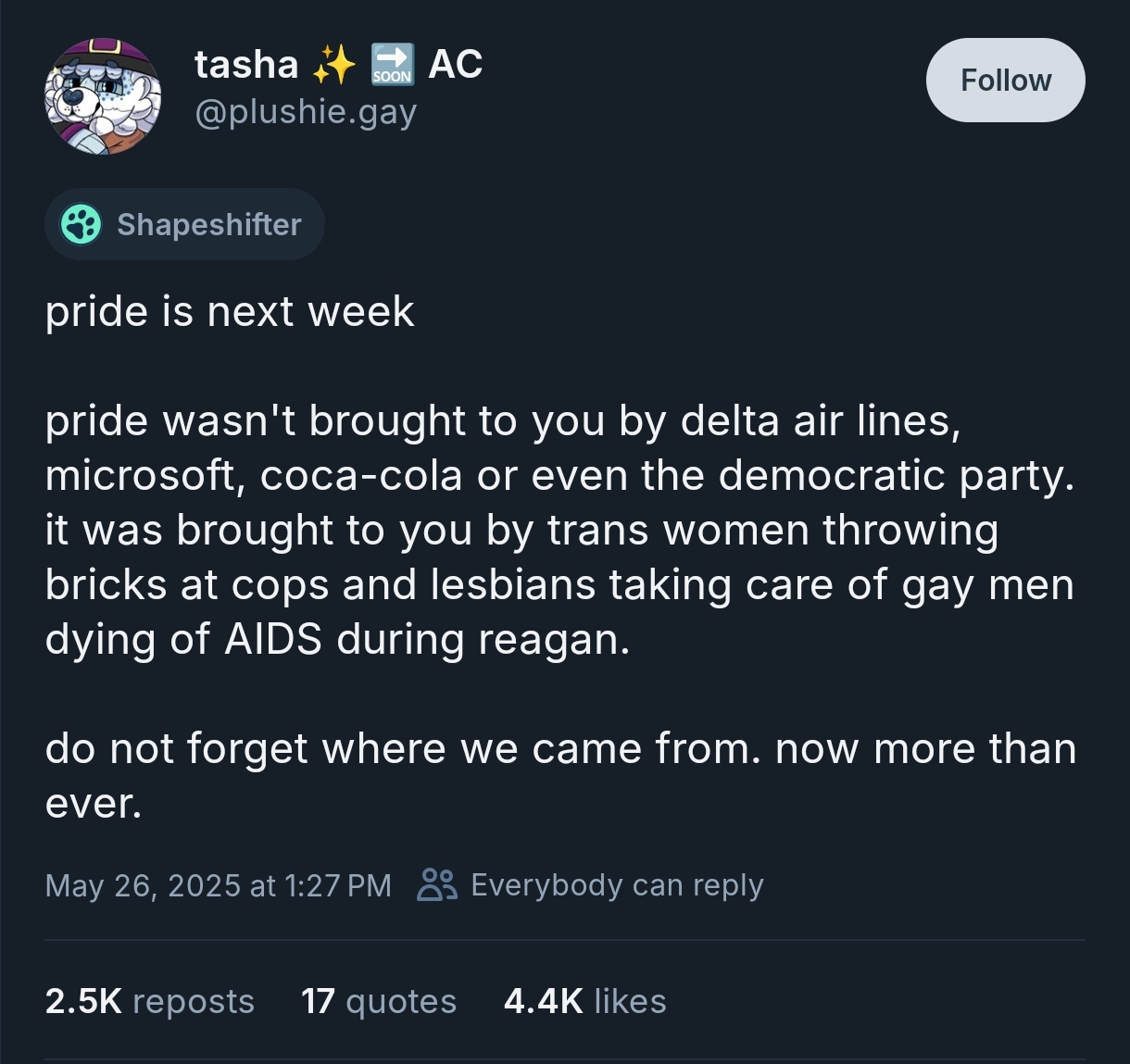Click the tasha display name
This screenshot has width=1130, height=1064.
[246, 65]
